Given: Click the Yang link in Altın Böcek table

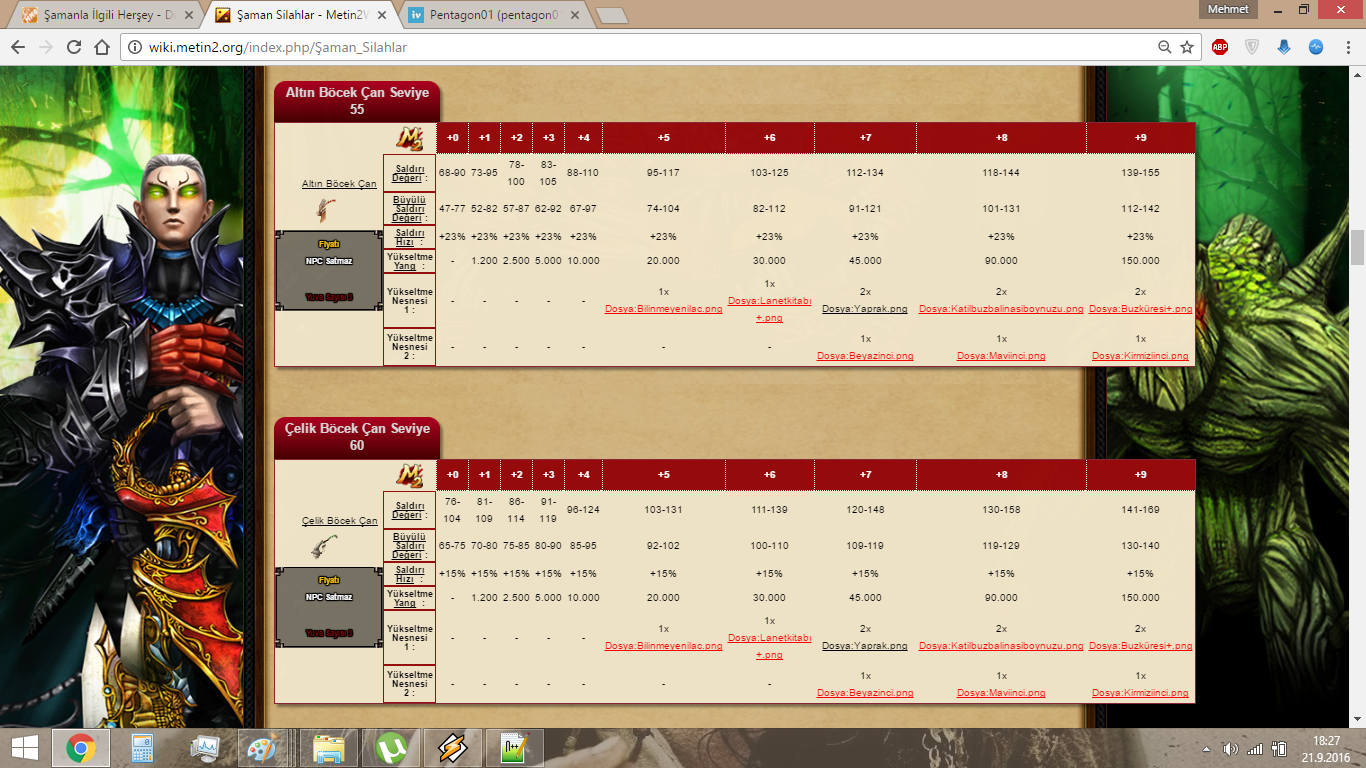Looking at the screenshot, I should (404, 266).
